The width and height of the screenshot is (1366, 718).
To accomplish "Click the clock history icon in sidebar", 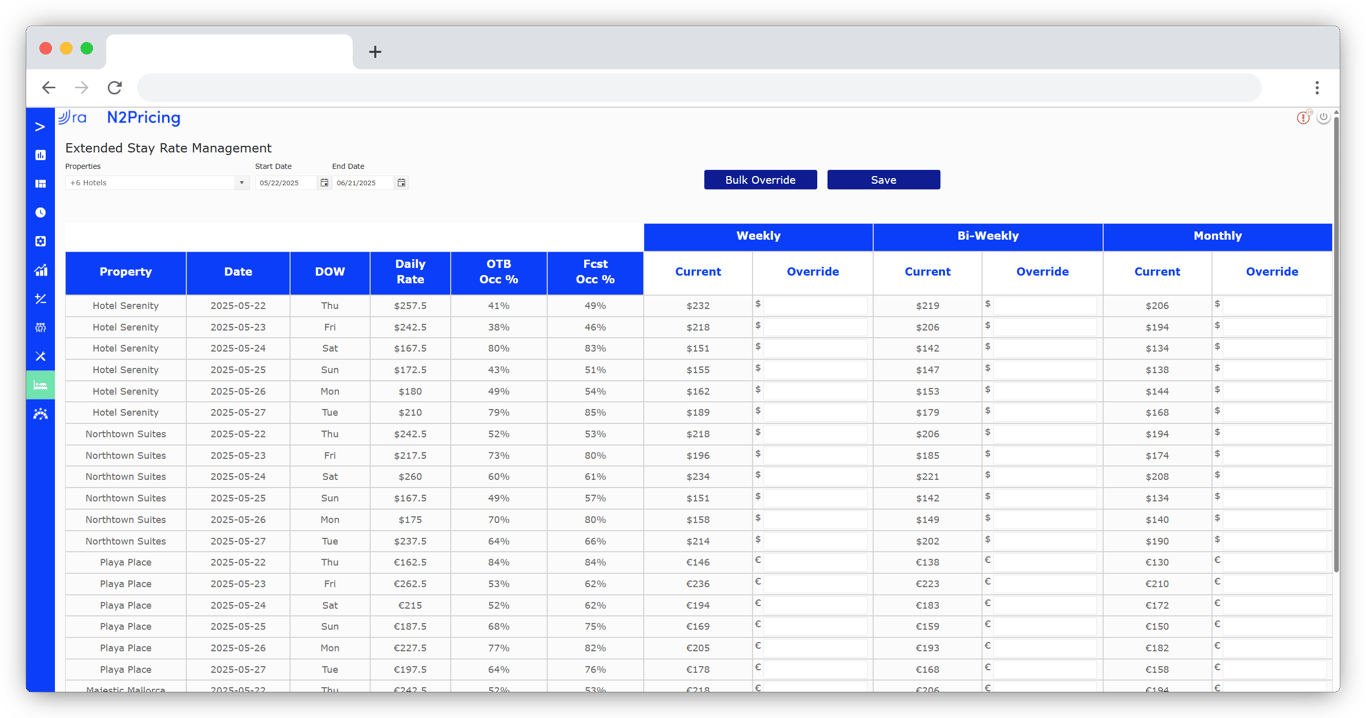I will click(40, 212).
